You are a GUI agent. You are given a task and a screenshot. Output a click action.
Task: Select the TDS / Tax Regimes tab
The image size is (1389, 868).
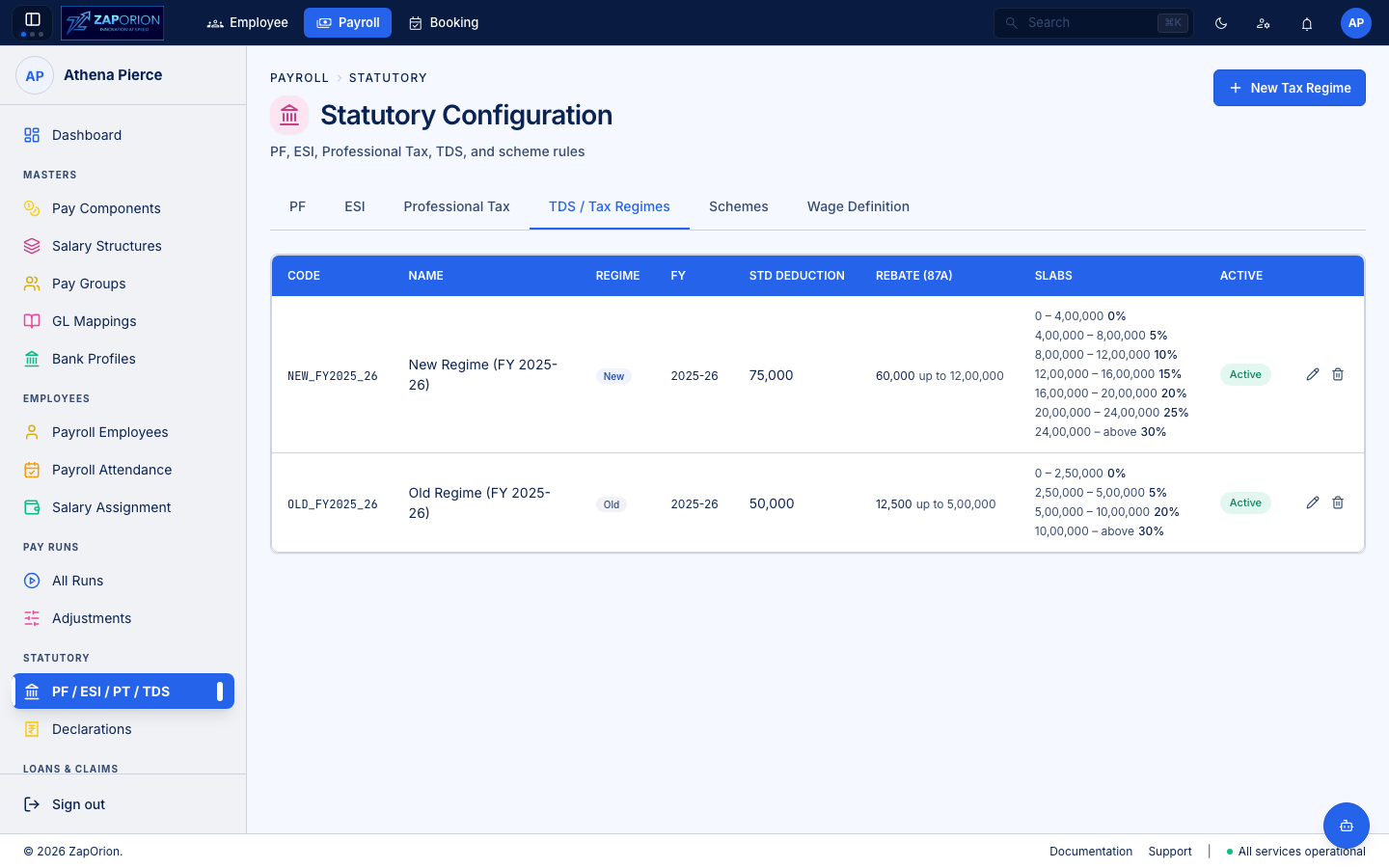(610, 206)
